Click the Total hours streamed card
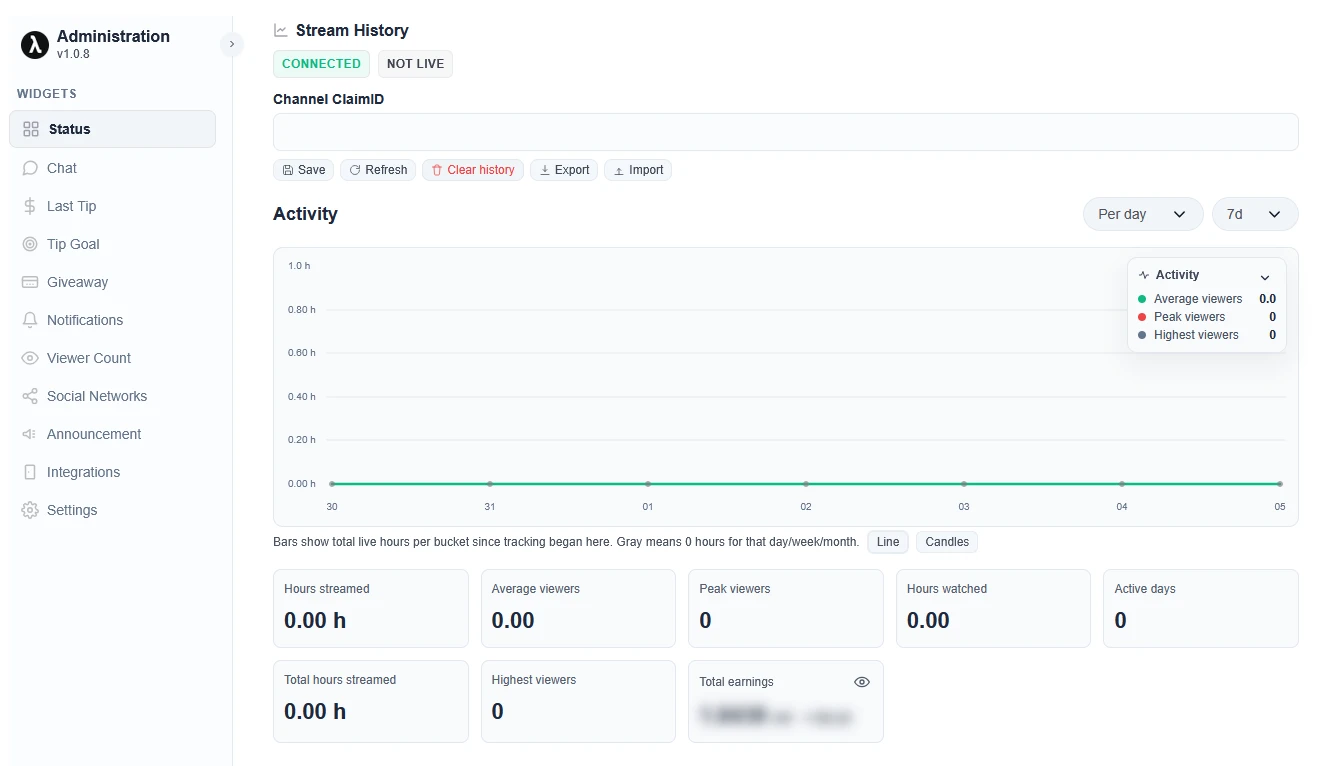This screenshot has width=1320, height=766. [371, 701]
